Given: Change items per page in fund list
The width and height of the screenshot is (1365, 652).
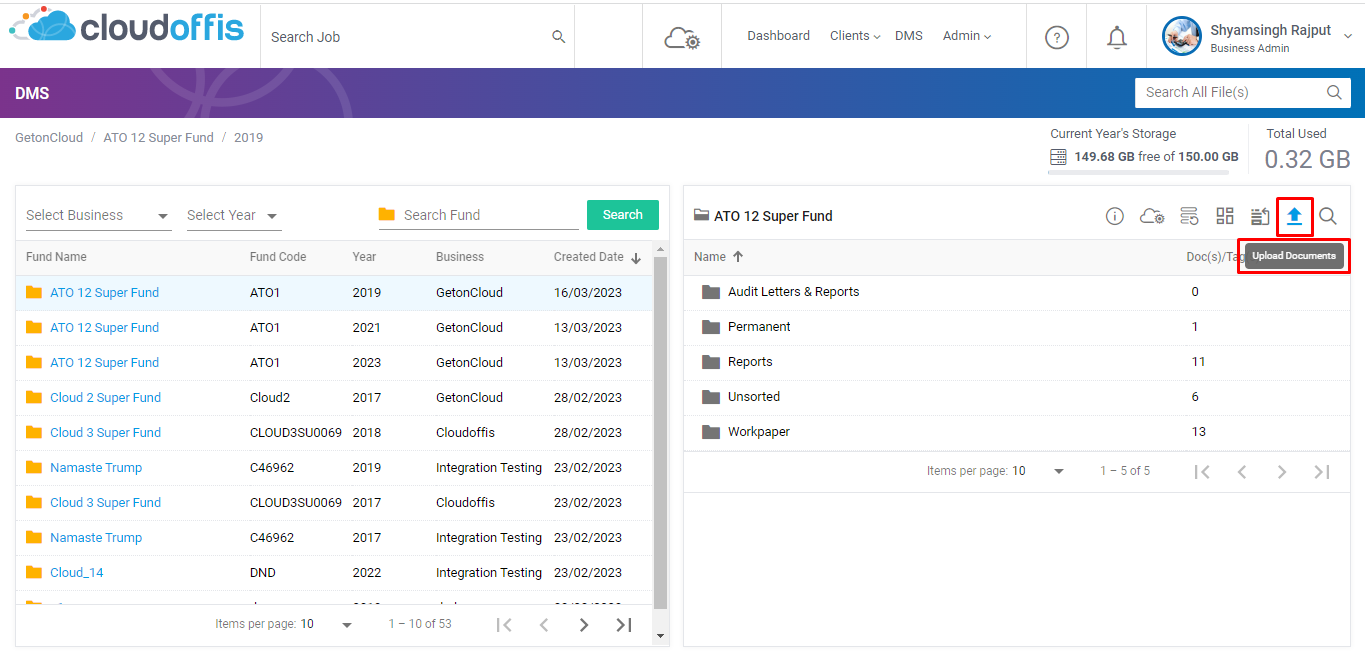Looking at the screenshot, I should 327,624.
